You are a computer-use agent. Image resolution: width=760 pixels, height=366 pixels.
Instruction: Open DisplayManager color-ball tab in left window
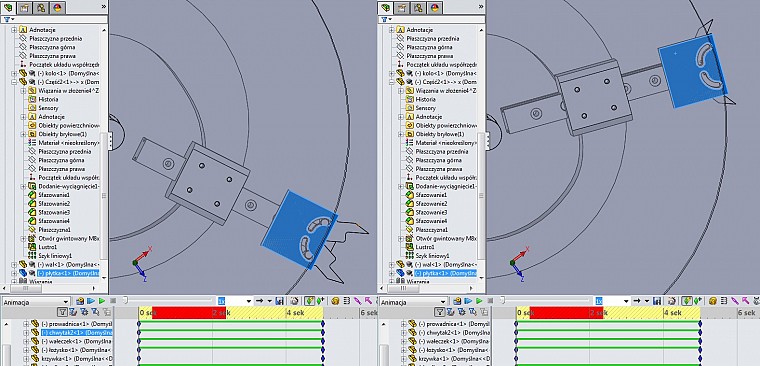pyautogui.click(x=58, y=7)
